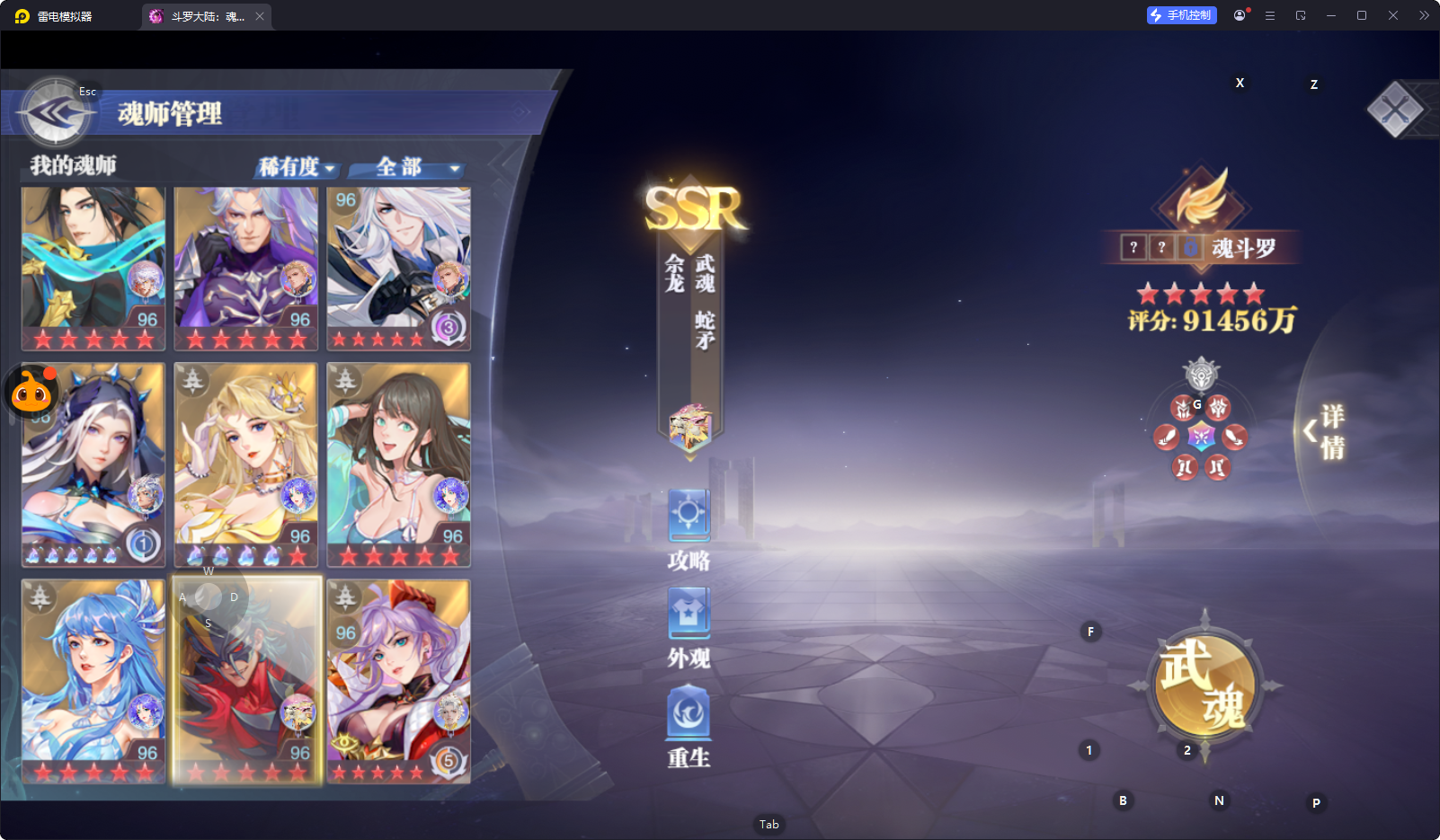Select the right red boots slot
Viewport: 1440px width, 840px height.
[x=1217, y=467]
